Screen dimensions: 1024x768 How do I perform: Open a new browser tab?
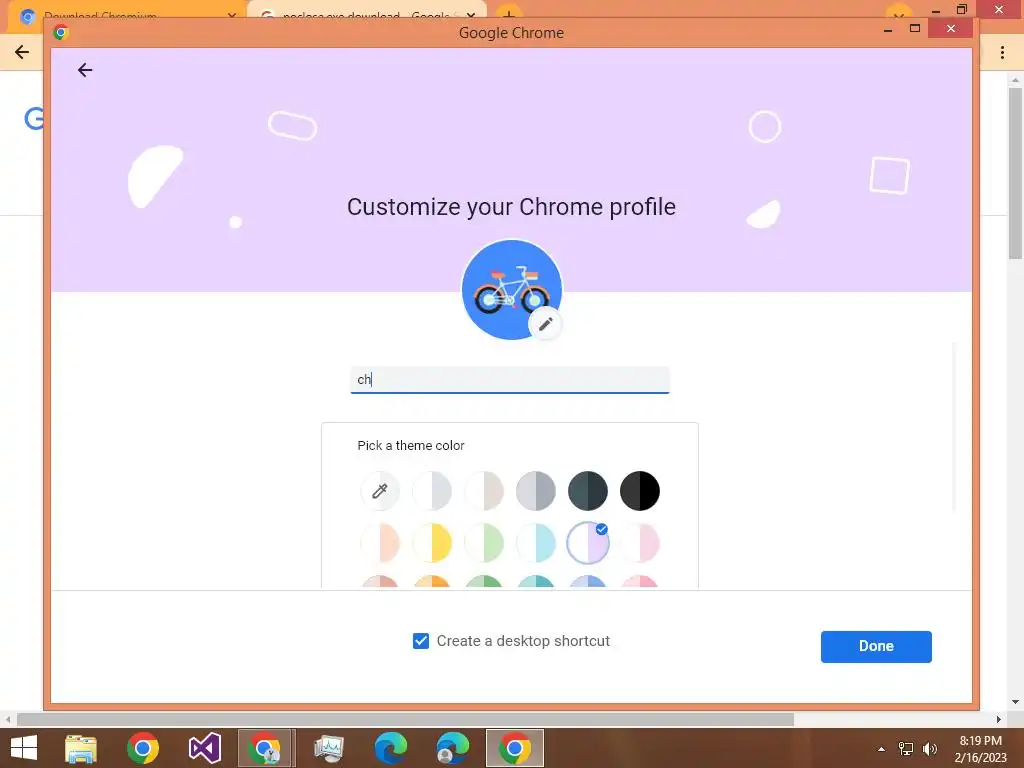(509, 14)
